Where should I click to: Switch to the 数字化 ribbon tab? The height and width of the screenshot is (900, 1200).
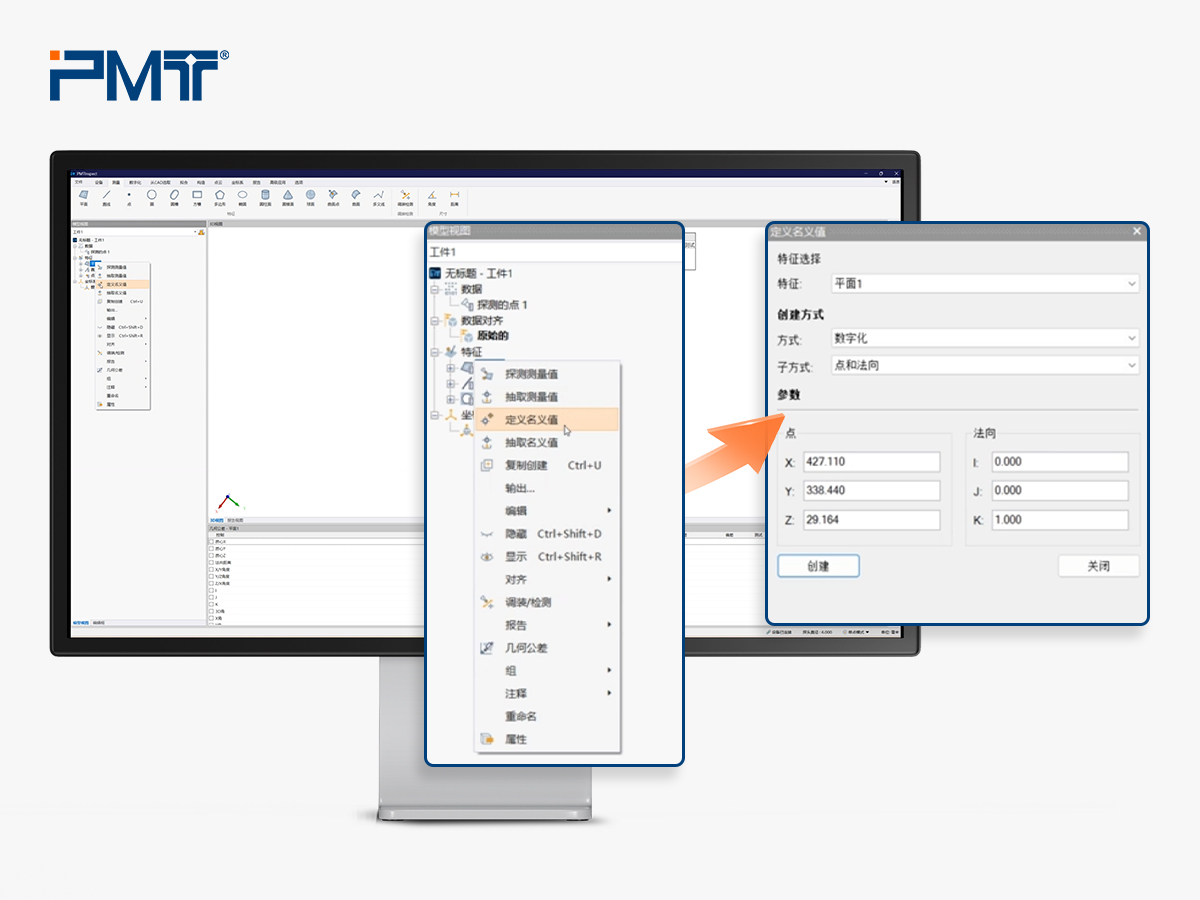pos(135,182)
